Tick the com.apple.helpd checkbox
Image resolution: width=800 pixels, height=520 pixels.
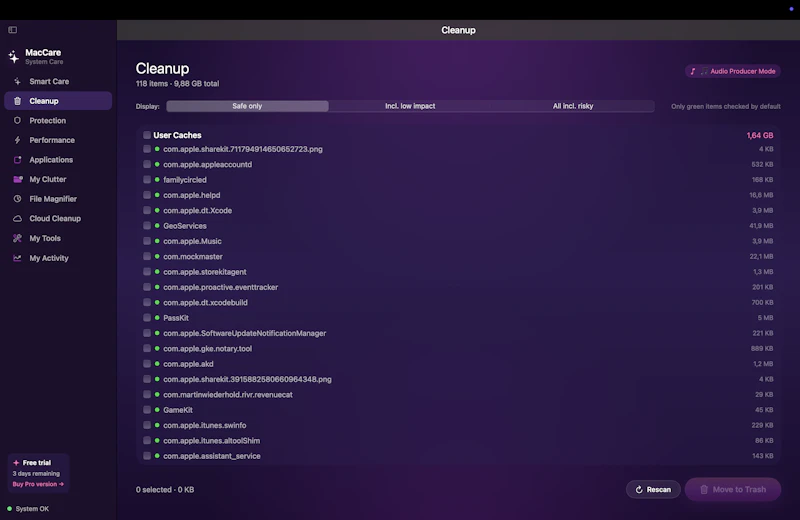click(x=147, y=195)
